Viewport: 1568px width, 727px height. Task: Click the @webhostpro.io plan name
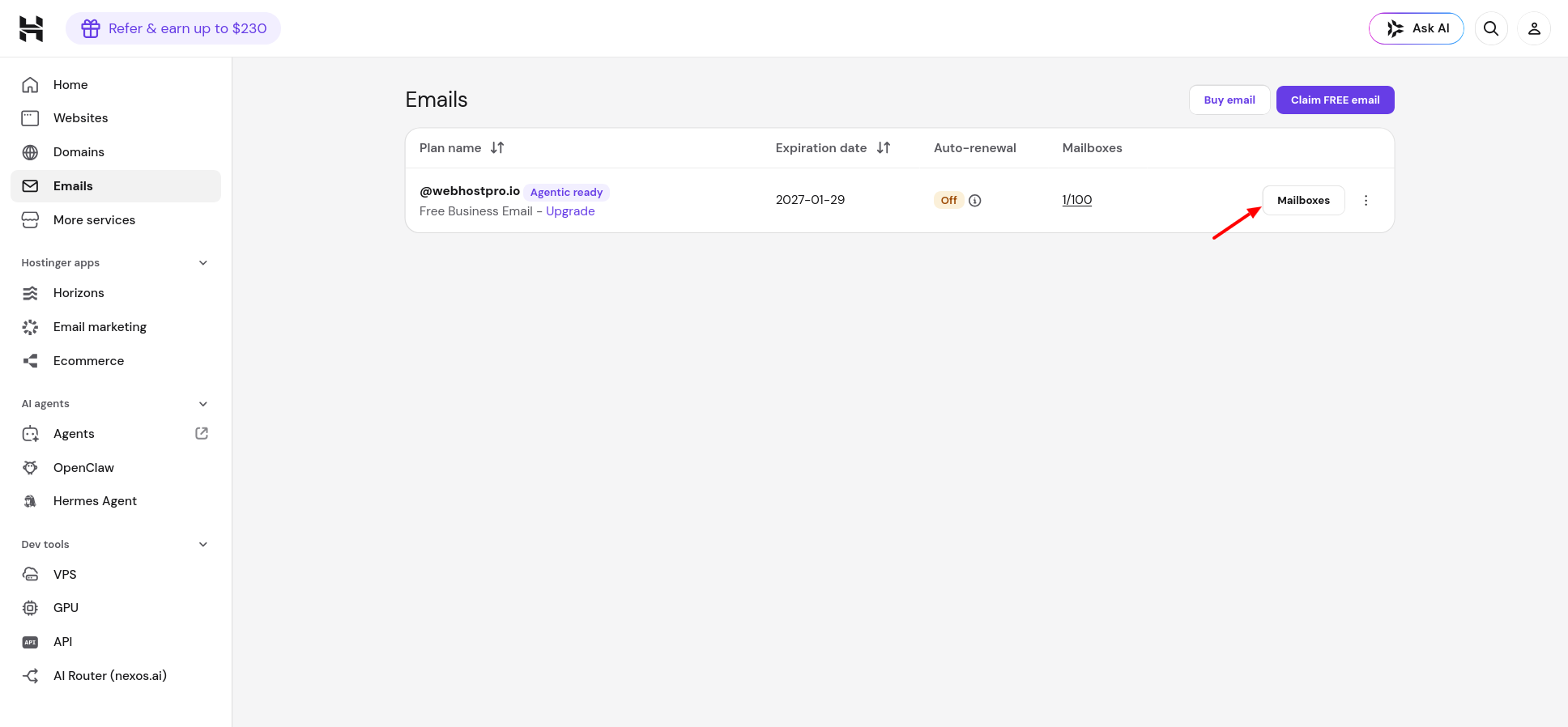470,191
